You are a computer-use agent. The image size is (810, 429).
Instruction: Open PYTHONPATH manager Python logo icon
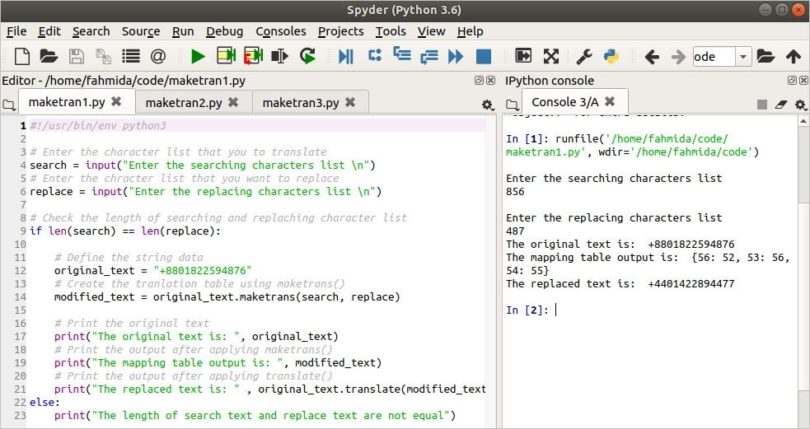coord(611,56)
